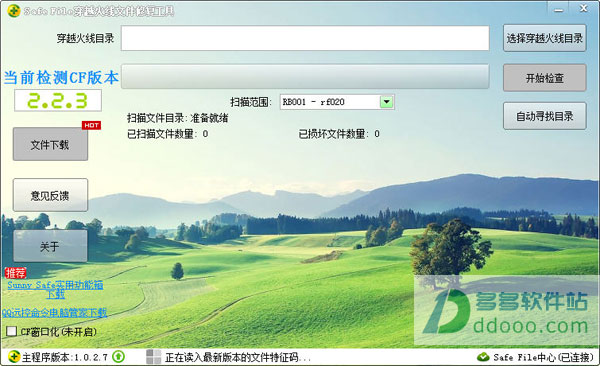Image resolution: width=600 pixels, height=366 pixels.
Task: Open the 关于 button
Action: [x=50, y=246]
